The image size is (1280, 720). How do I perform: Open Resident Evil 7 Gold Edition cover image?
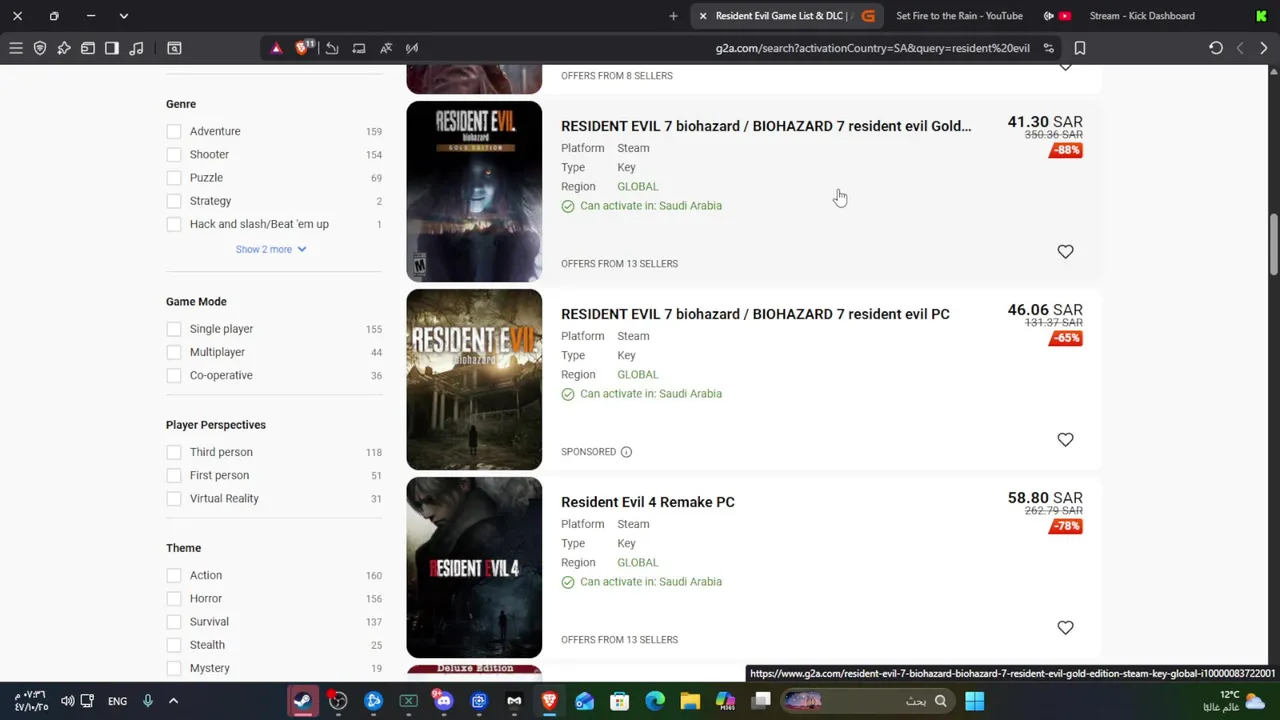[474, 191]
